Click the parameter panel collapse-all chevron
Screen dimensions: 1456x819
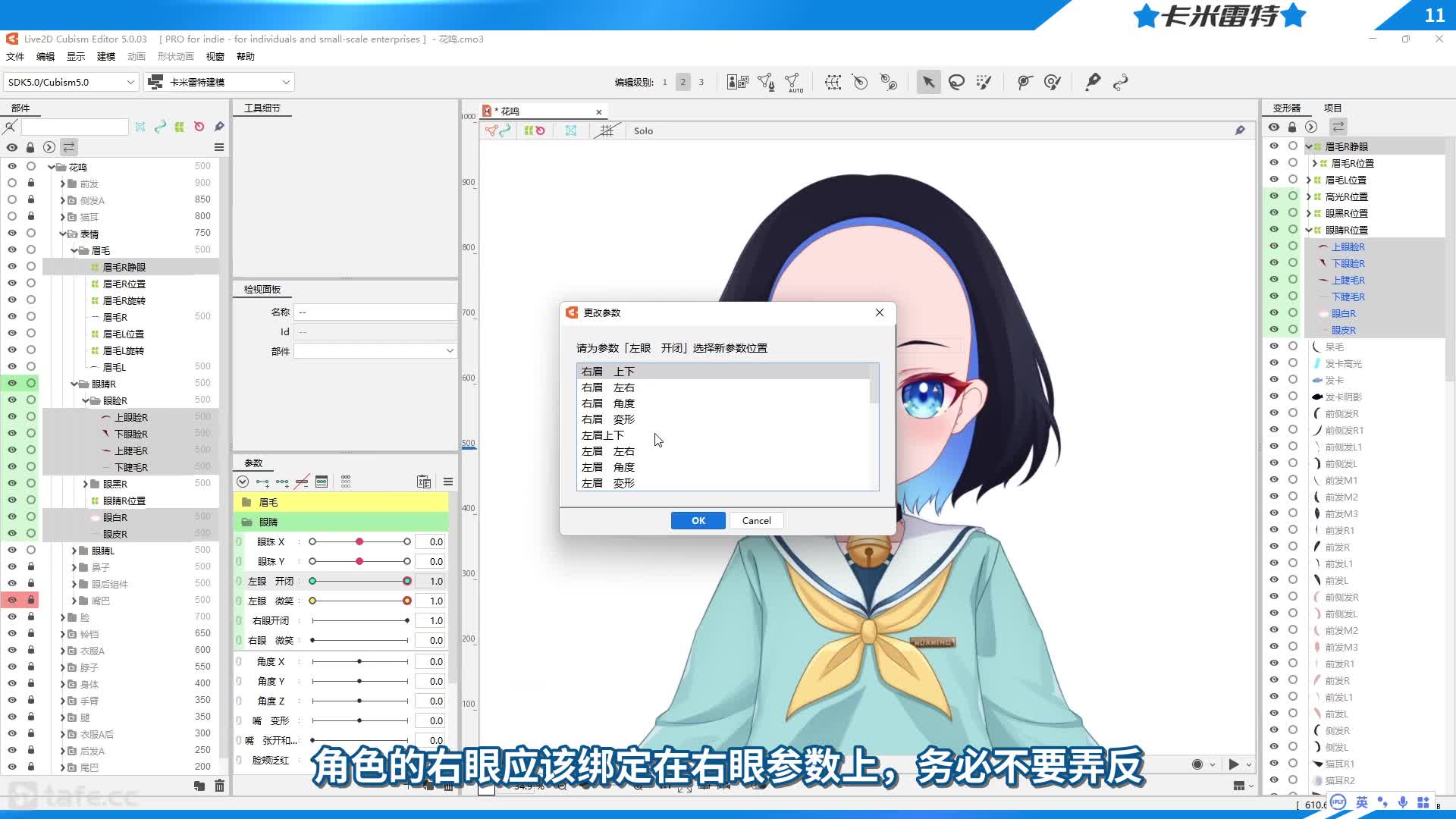pyautogui.click(x=243, y=482)
